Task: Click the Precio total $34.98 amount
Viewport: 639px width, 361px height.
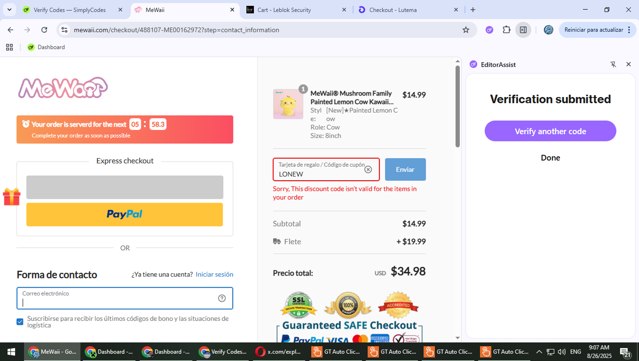Action: click(408, 271)
